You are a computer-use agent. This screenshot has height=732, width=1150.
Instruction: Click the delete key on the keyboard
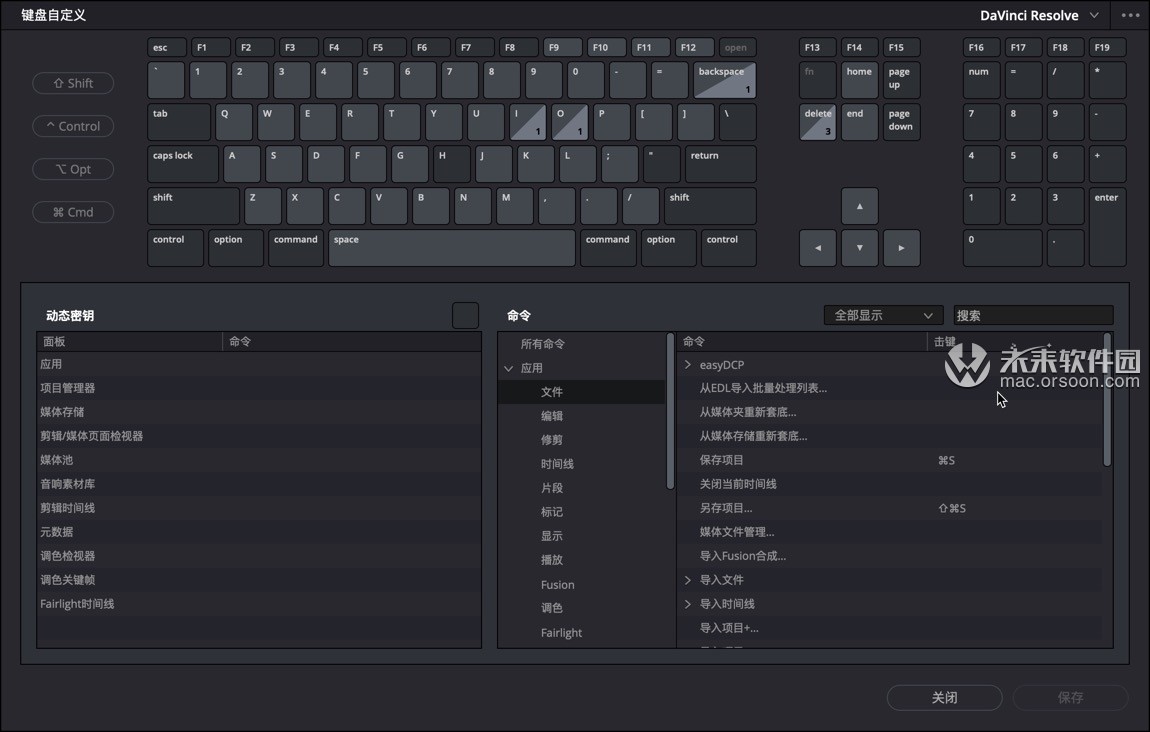point(817,122)
